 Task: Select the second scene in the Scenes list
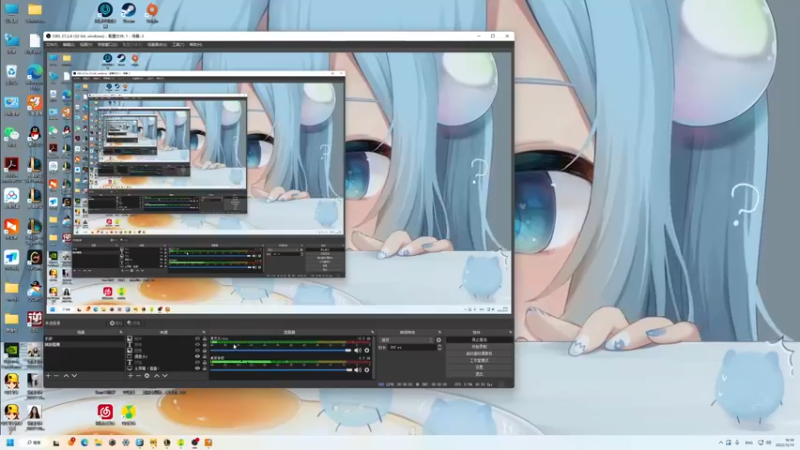click(83, 344)
